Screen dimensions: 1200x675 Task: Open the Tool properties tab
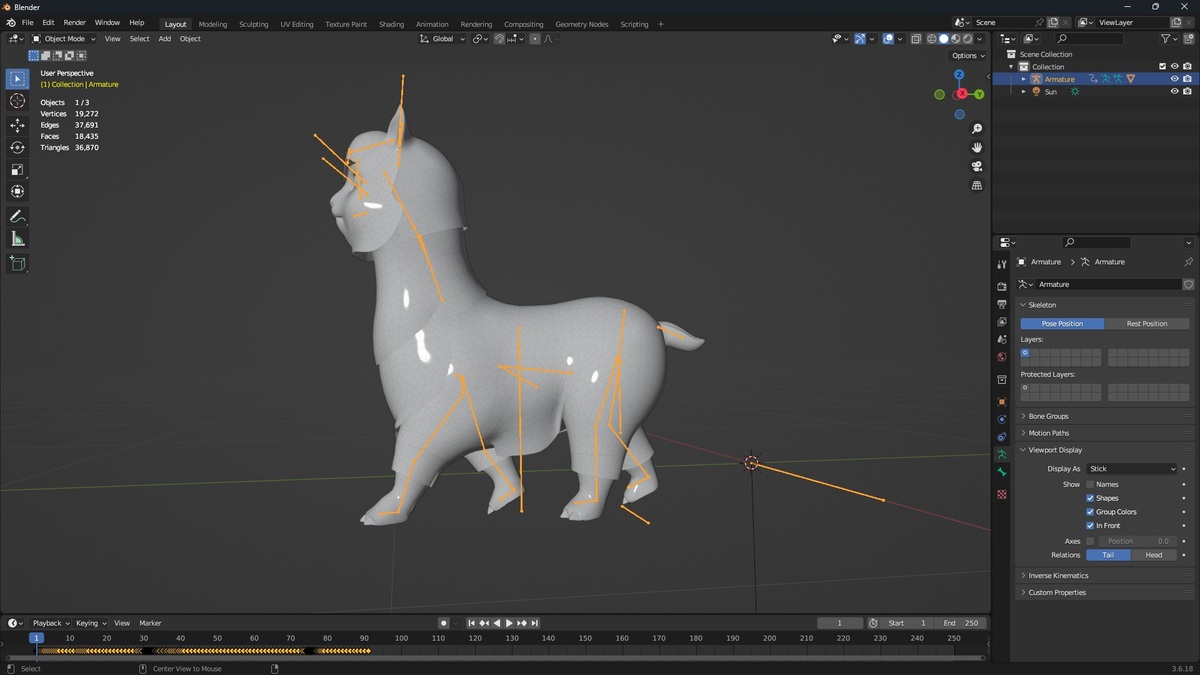1002,264
